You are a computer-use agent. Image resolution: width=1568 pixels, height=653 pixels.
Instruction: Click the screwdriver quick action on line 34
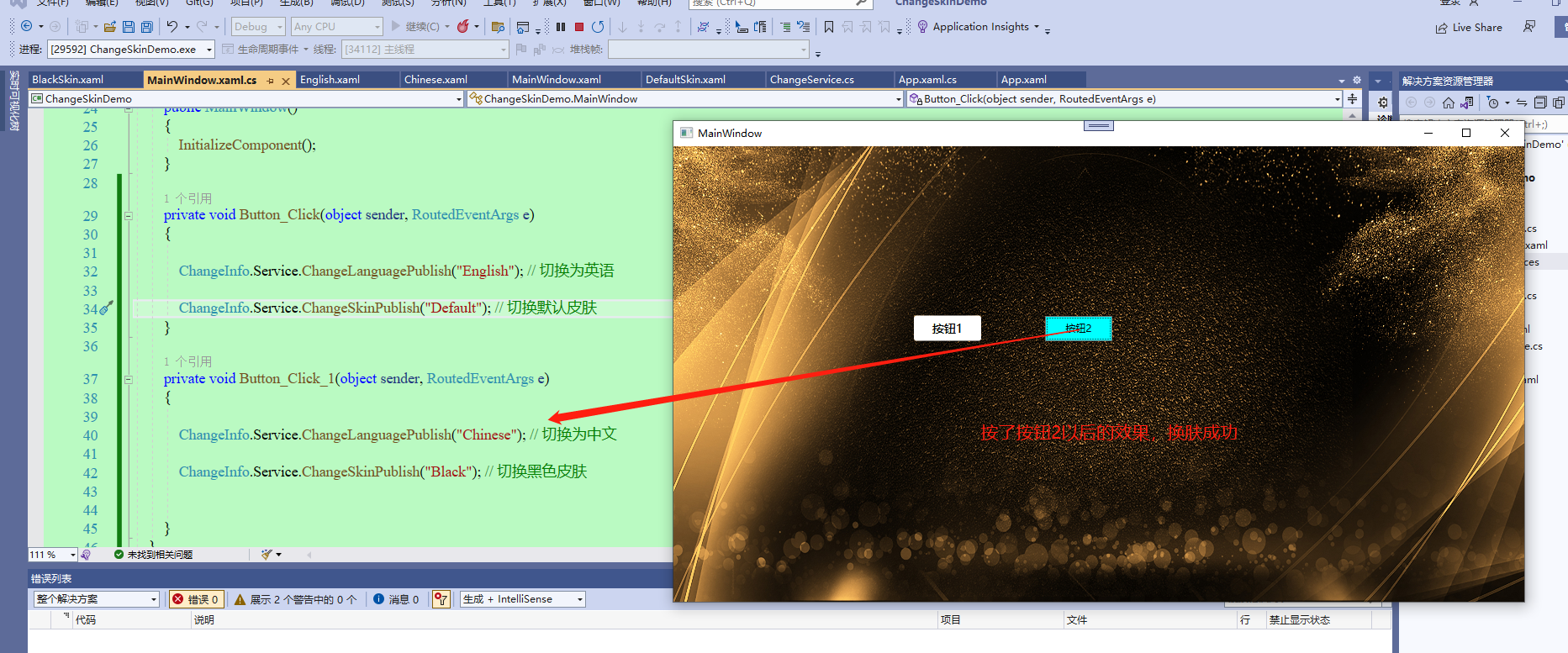(106, 308)
